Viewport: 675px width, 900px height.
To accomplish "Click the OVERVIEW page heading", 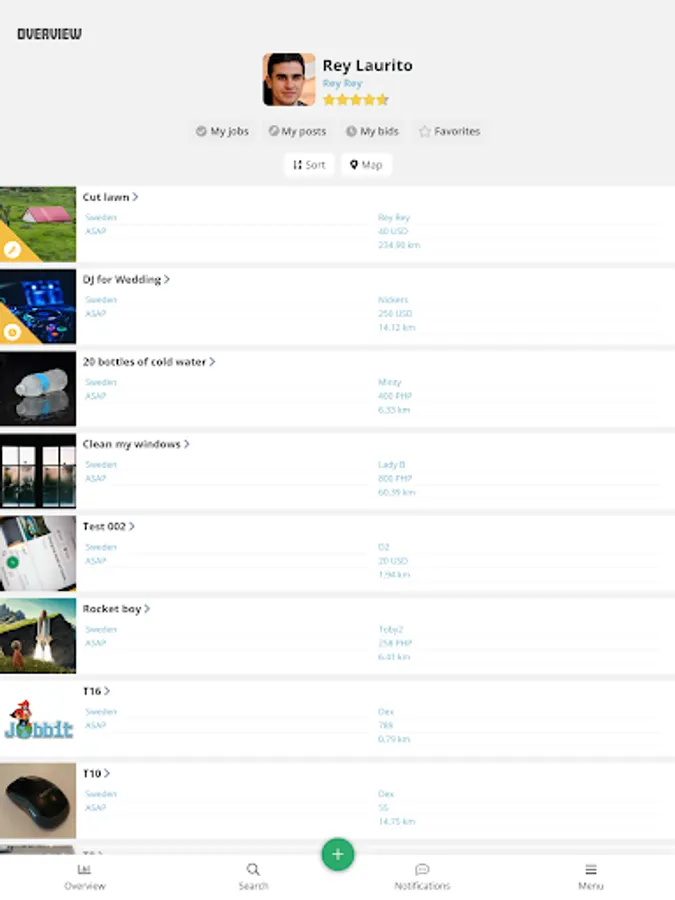I will (x=49, y=34).
